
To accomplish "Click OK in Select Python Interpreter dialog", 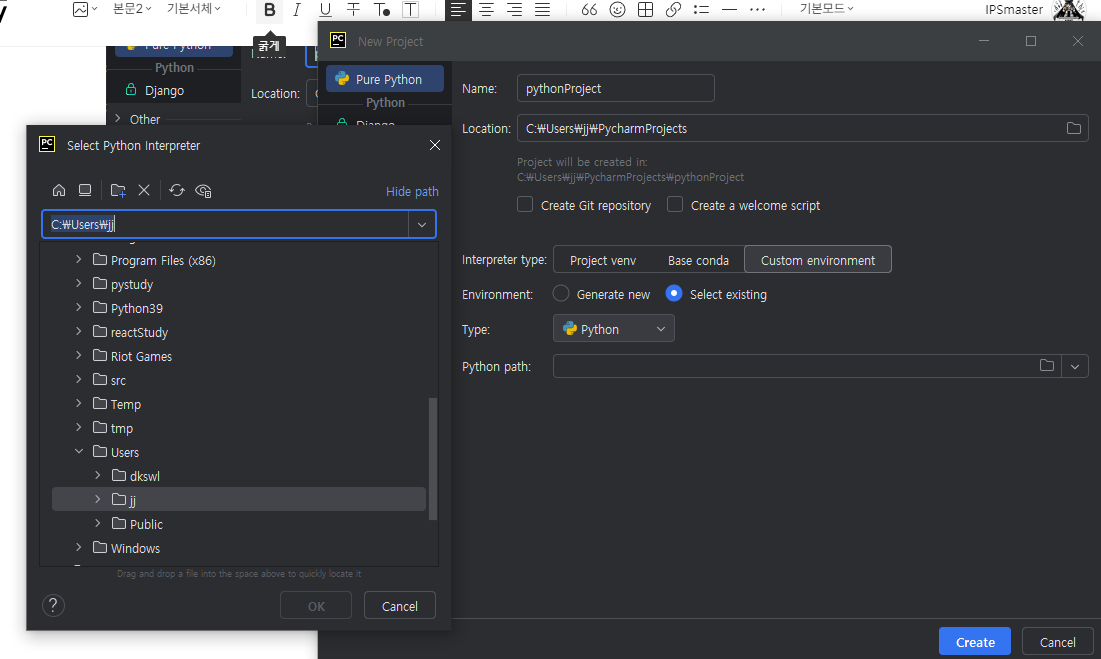I will click(x=316, y=606).
